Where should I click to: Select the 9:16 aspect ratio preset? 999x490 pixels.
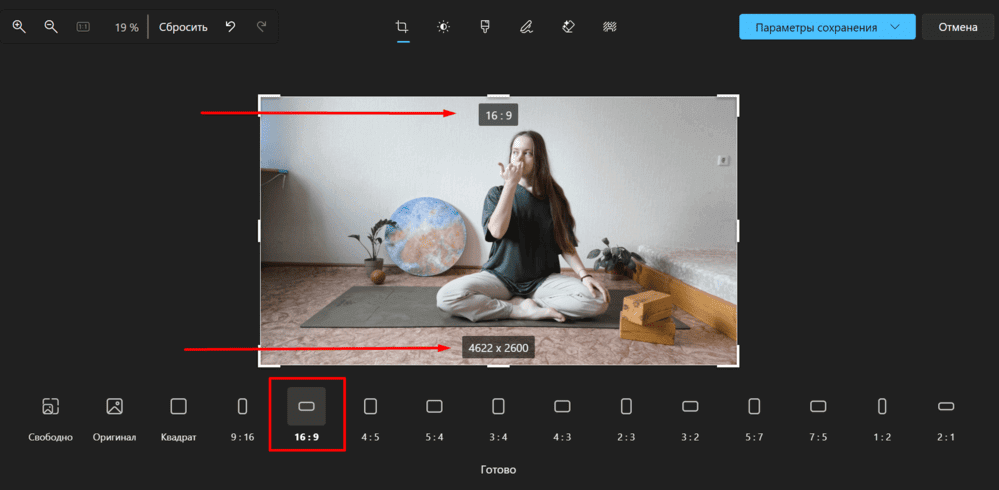click(x=242, y=417)
